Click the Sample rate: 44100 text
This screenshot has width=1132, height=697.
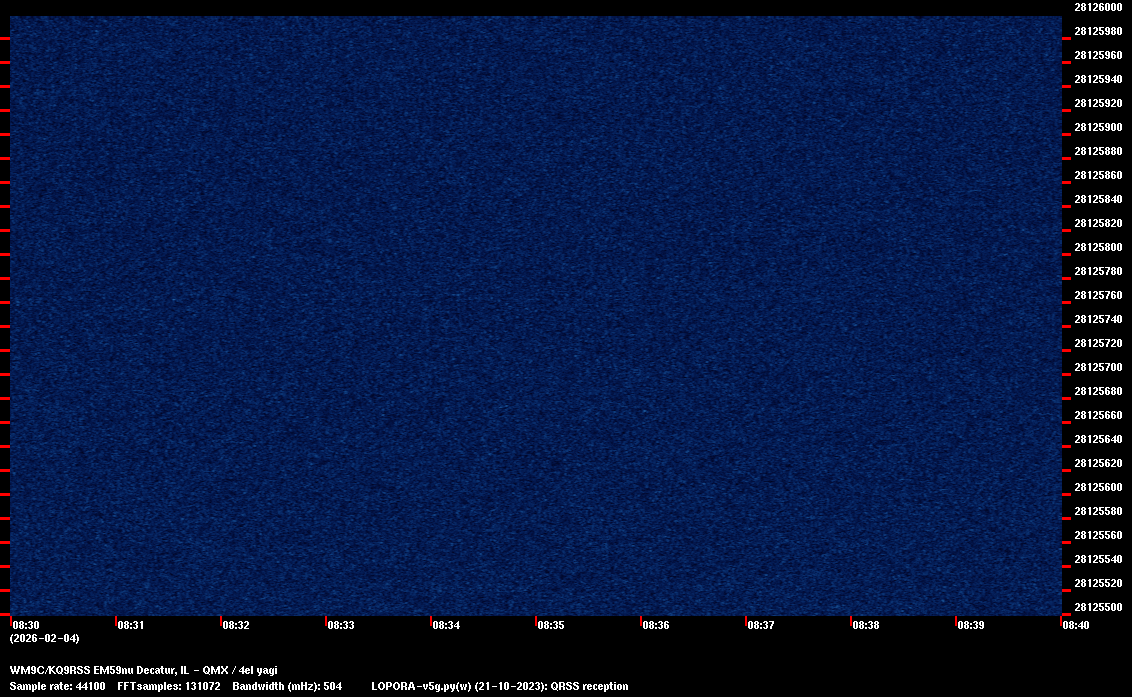57,686
